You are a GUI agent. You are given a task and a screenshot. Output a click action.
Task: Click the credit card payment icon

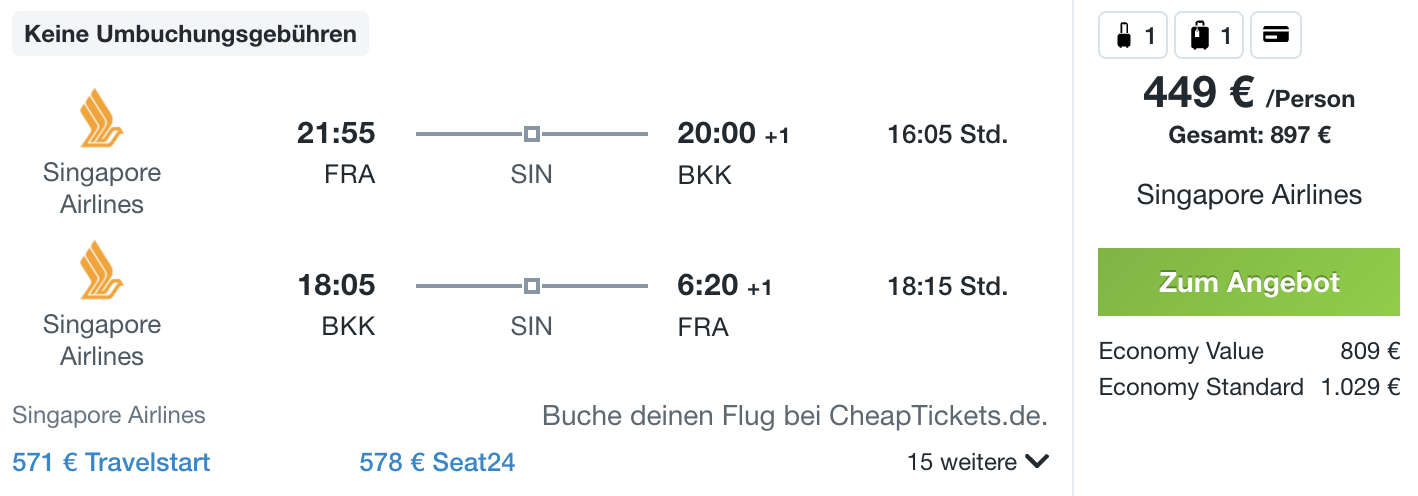(x=1275, y=36)
